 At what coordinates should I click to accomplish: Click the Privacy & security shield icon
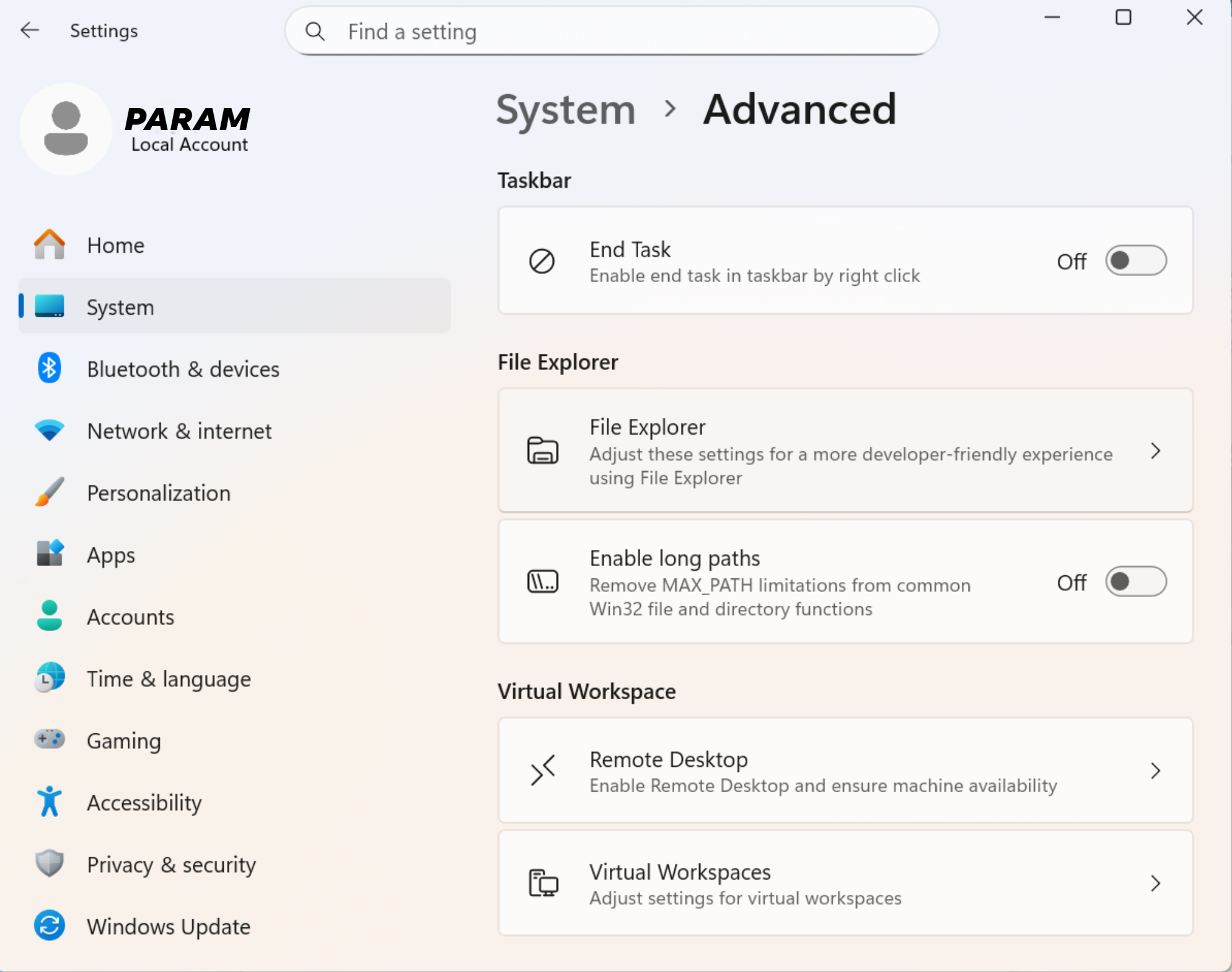pyautogui.click(x=50, y=864)
